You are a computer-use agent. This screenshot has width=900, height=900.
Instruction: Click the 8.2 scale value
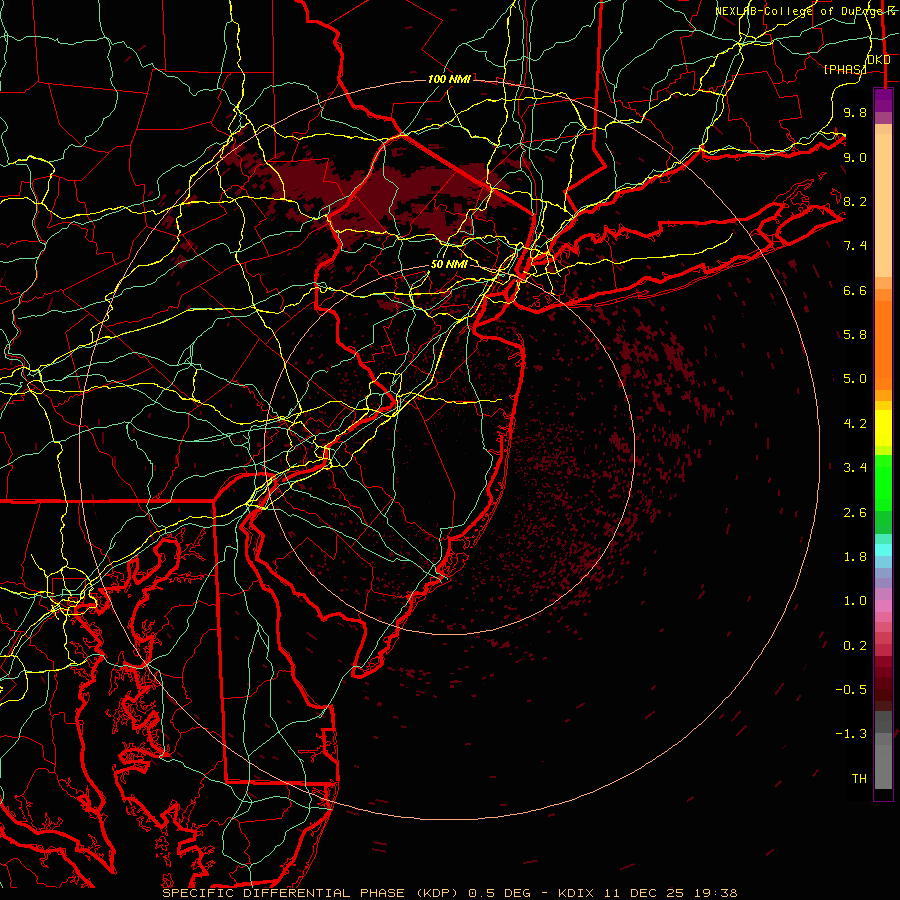pyautogui.click(x=855, y=201)
